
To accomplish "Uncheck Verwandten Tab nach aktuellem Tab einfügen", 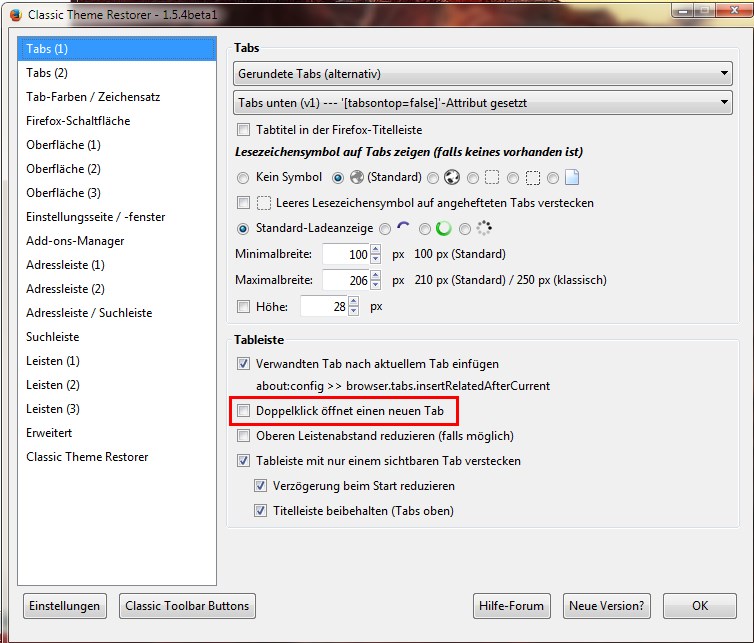I will coord(243,364).
